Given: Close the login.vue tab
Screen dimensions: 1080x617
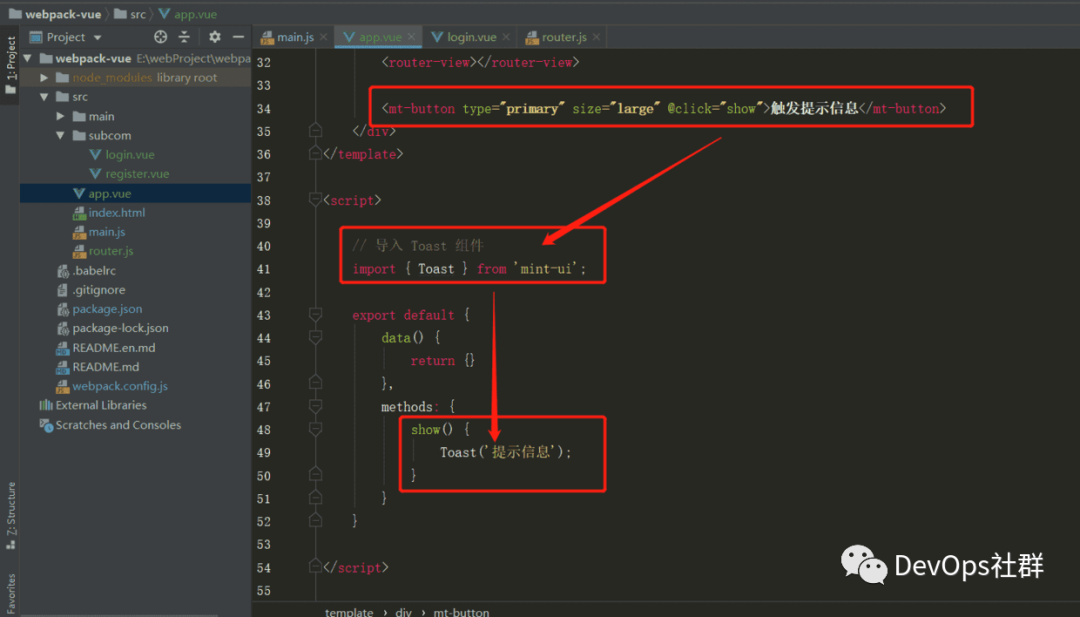Looking at the screenshot, I should [x=506, y=37].
